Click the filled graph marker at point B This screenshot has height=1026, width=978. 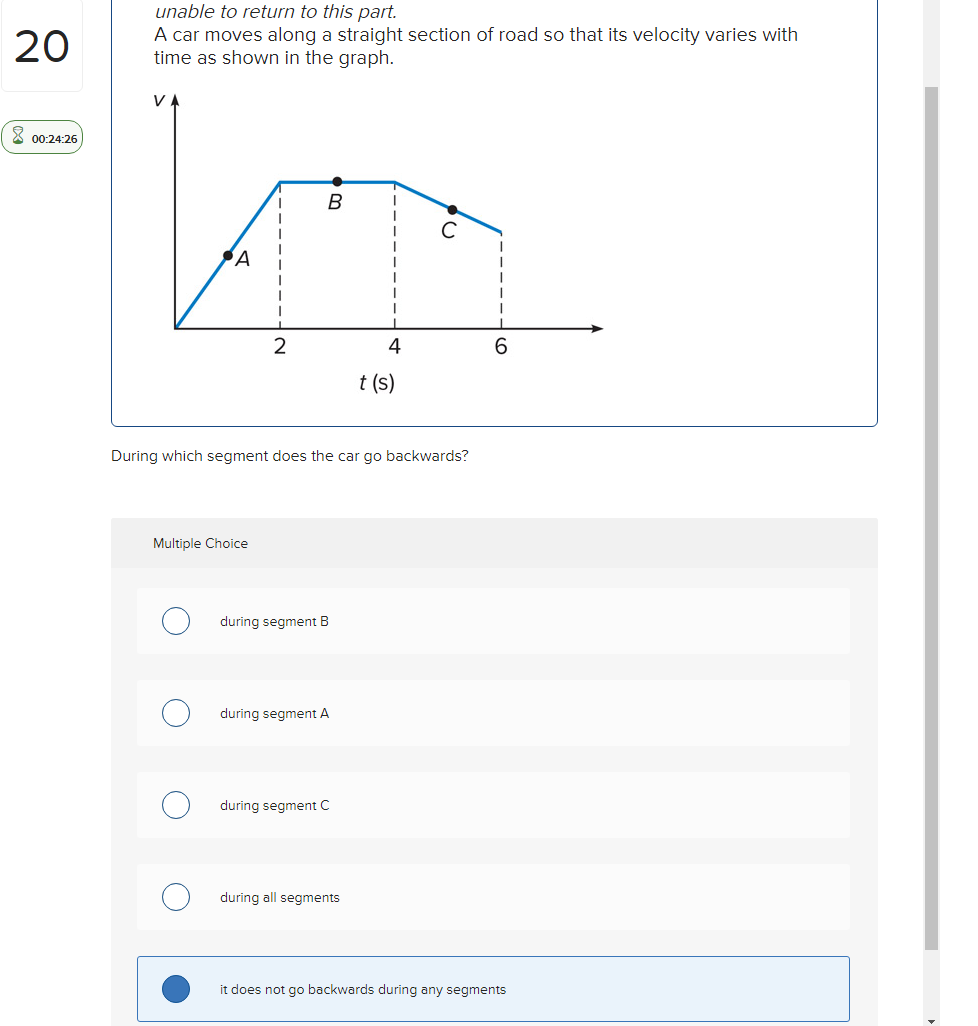click(337, 182)
